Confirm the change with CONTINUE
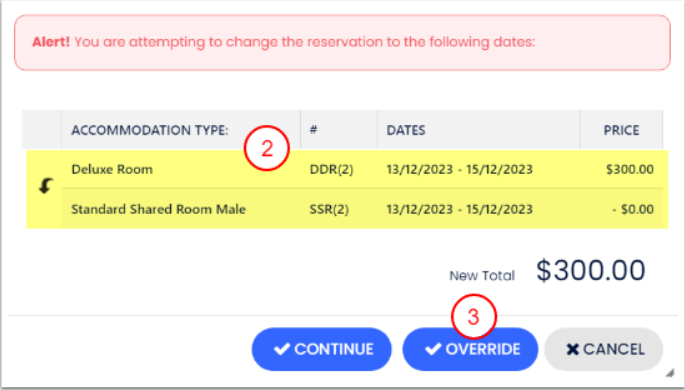This screenshot has width=685, height=390. 322,349
